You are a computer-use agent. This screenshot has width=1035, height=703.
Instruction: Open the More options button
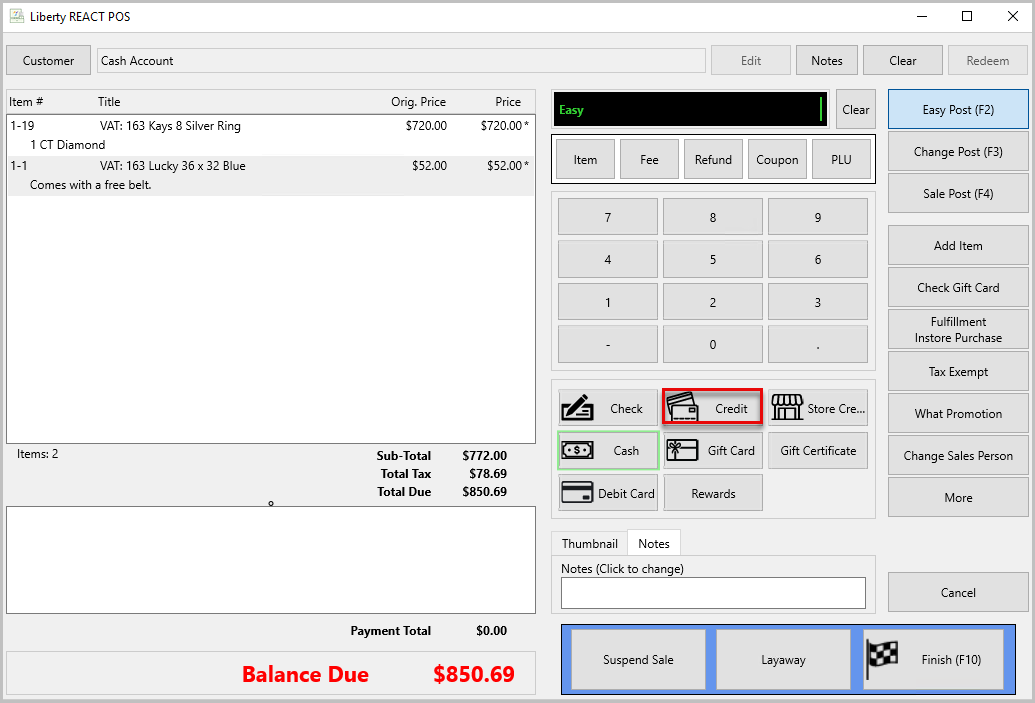click(958, 497)
